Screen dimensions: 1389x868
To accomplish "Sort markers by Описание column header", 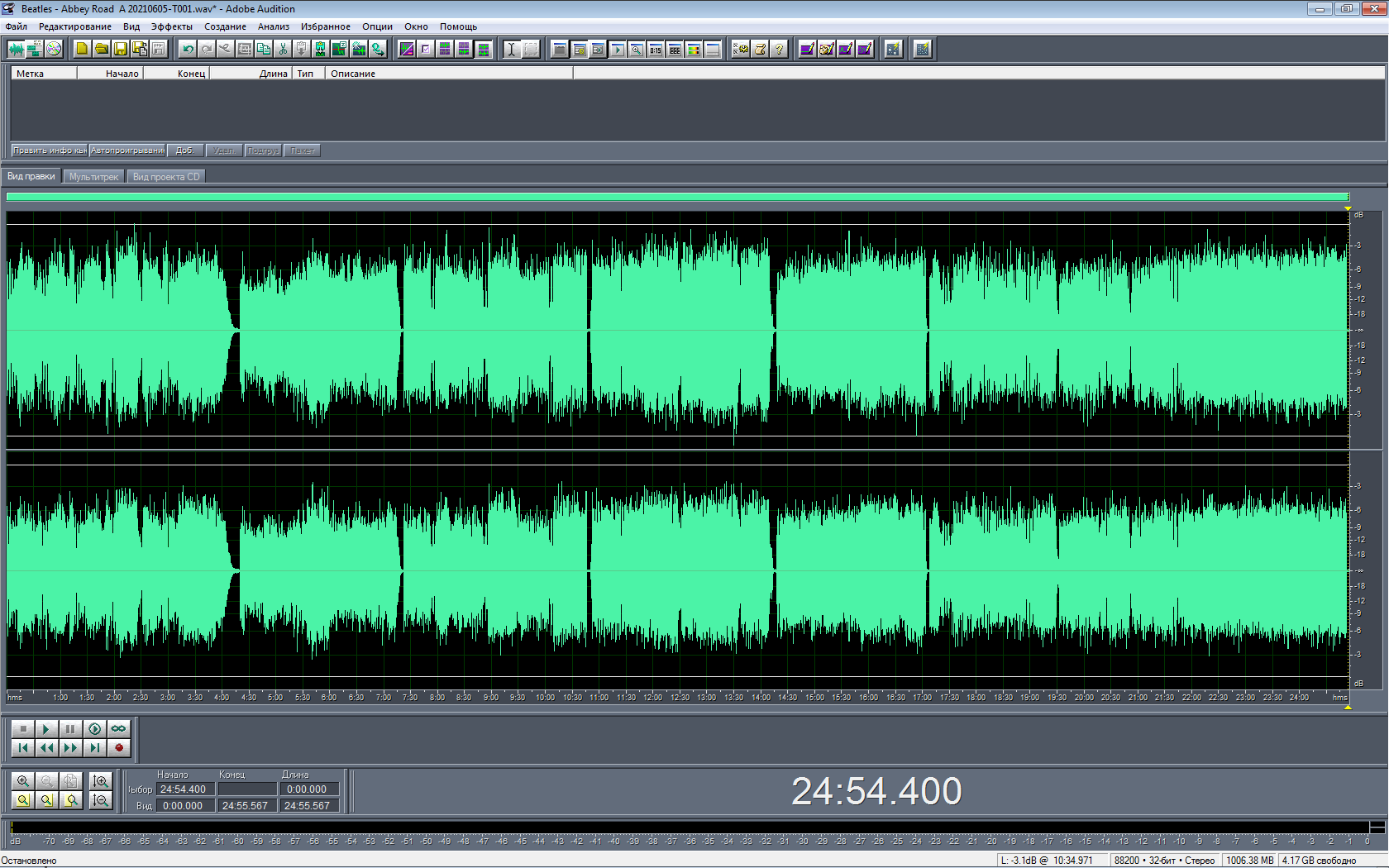I will tap(449, 74).
